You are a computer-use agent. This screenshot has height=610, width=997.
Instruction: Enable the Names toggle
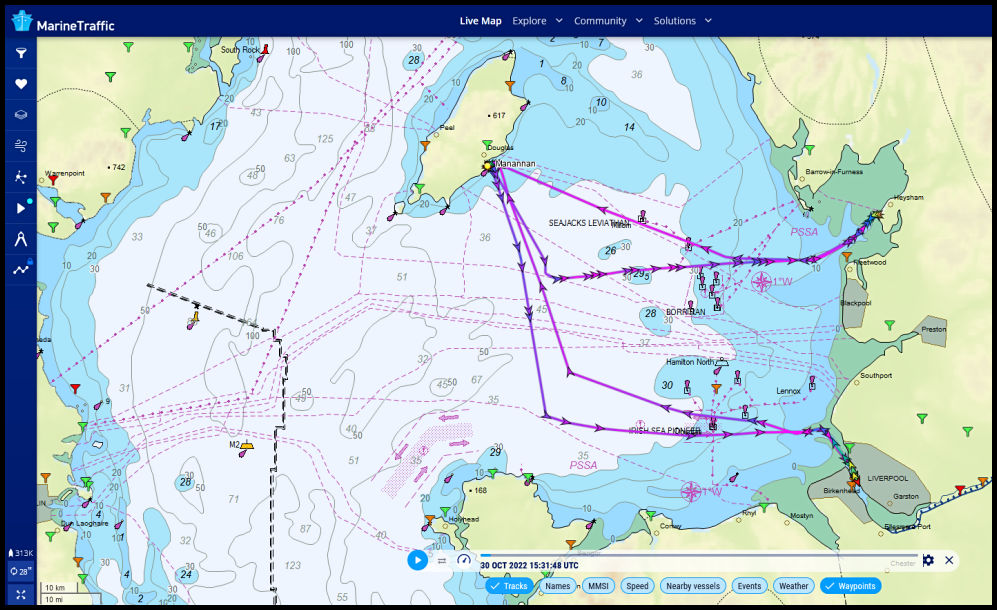(x=558, y=586)
